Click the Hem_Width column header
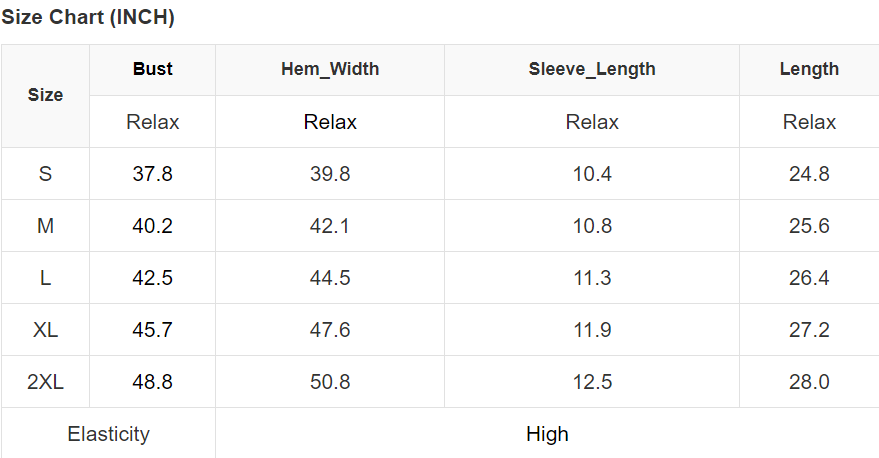Image resolution: width=879 pixels, height=458 pixels. coord(330,69)
